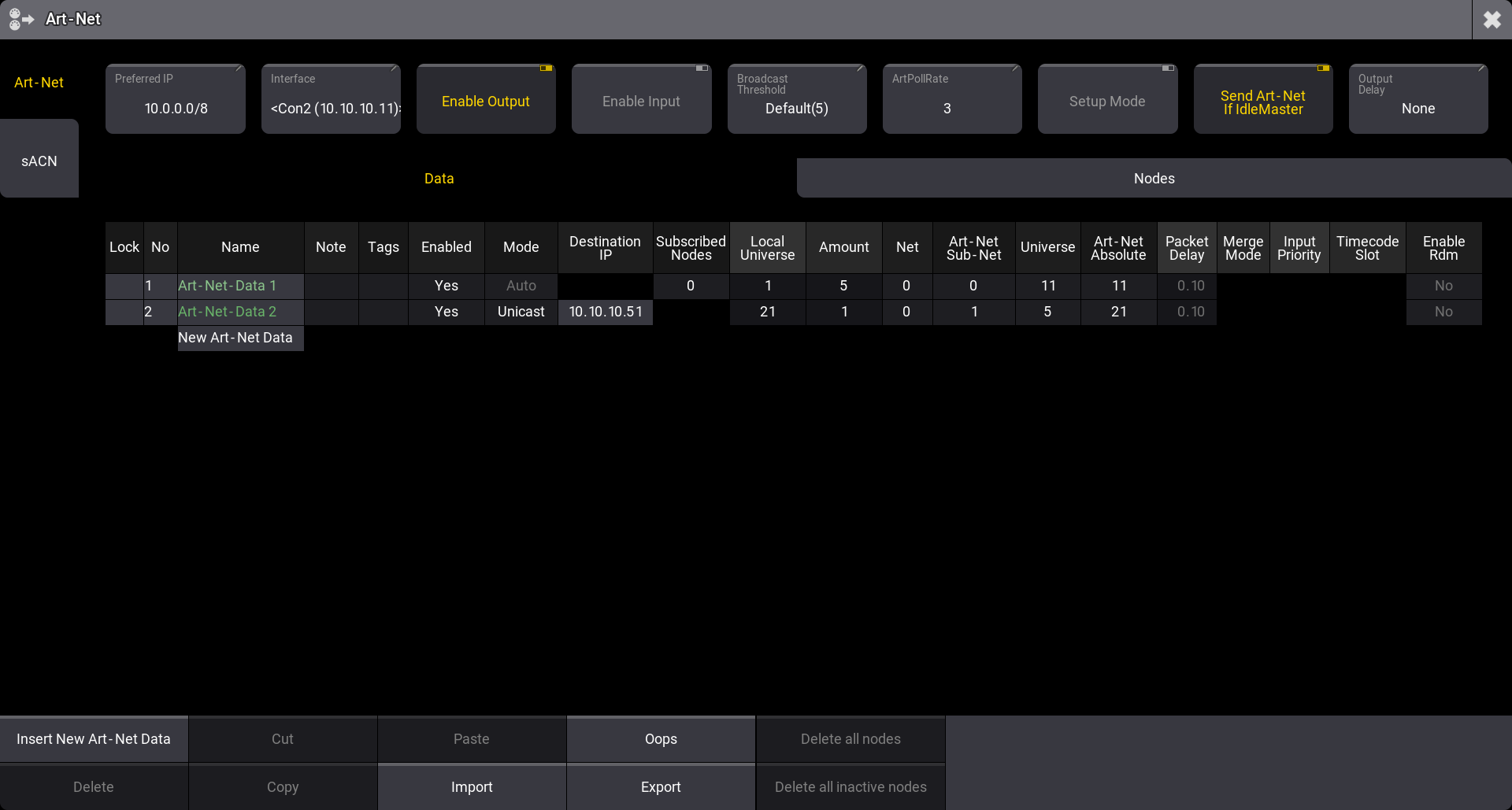Click the Export button
1512x810 pixels.
(x=661, y=787)
